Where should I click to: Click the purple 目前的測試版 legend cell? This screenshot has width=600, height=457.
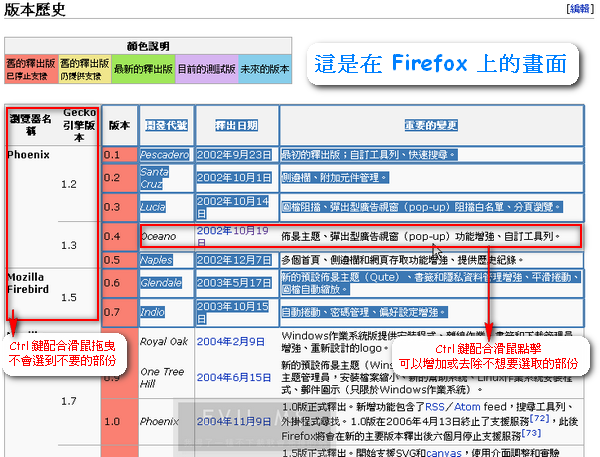[207, 69]
